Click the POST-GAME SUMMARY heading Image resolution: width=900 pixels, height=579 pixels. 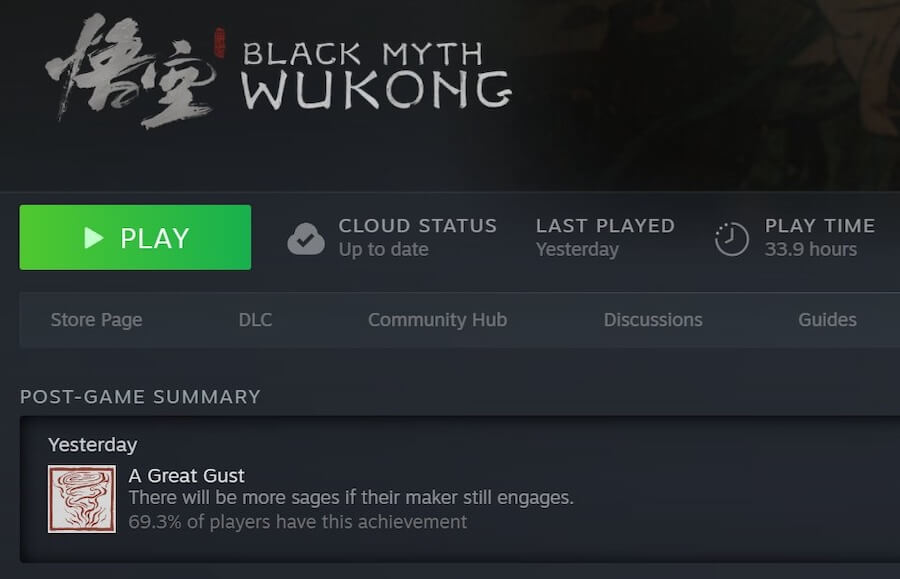[x=140, y=397]
